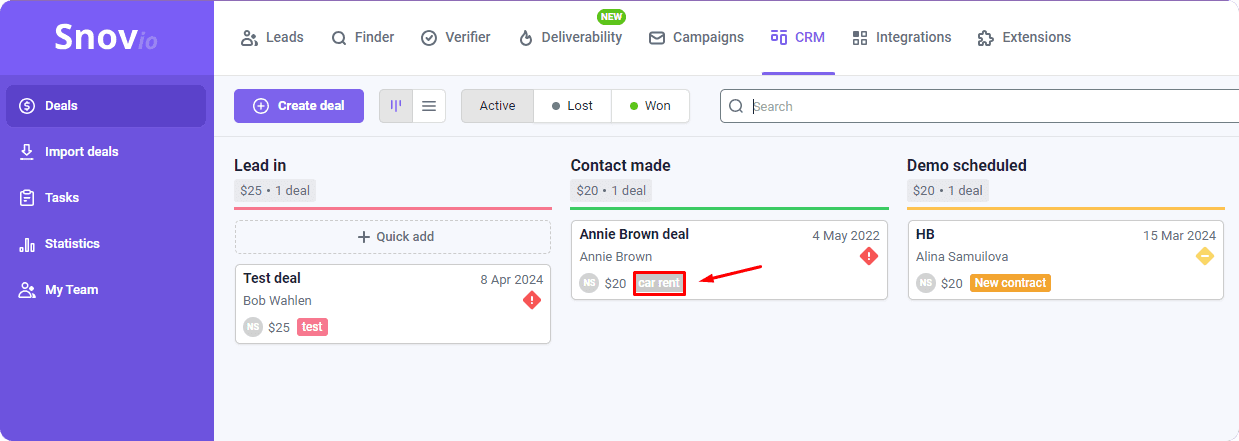Switch to kanban board view icon
Screen dimensions: 1239x441
396,106
